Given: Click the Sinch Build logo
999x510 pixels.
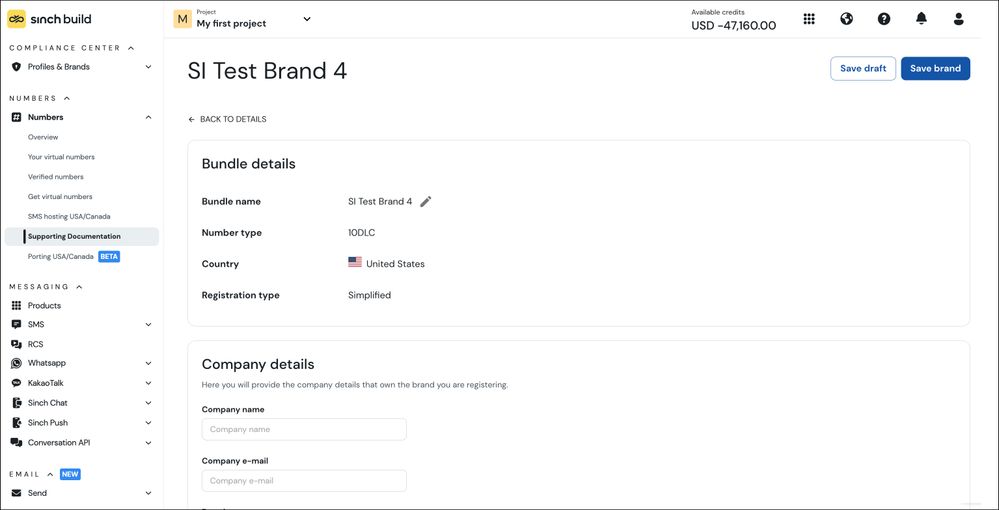Looking at the screenshot, I should click(x=49, y=19).
